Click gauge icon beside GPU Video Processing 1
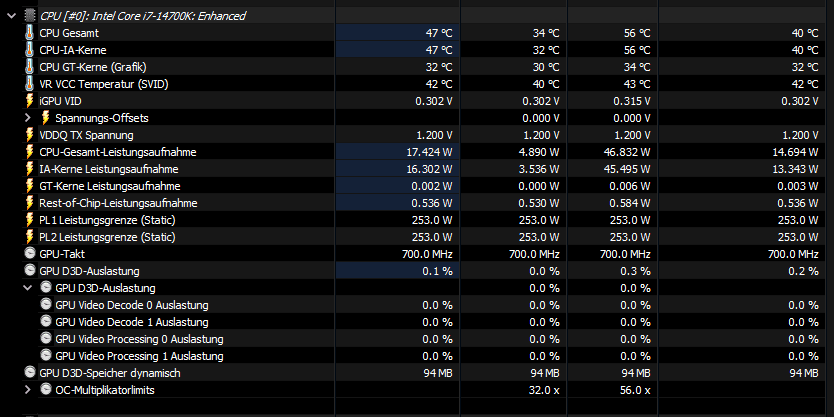The image size is (834, 417). 46,355
